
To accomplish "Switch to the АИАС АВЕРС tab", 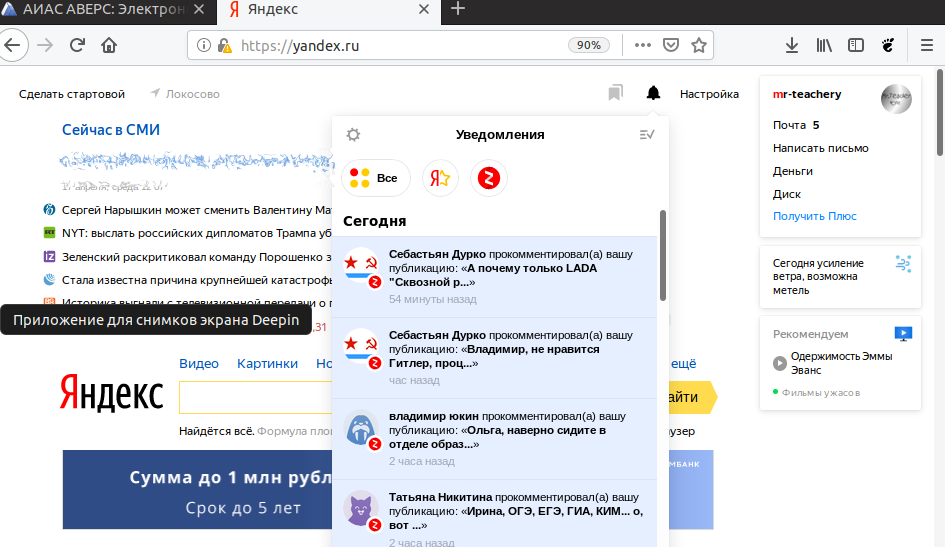I will coord(103,10).
